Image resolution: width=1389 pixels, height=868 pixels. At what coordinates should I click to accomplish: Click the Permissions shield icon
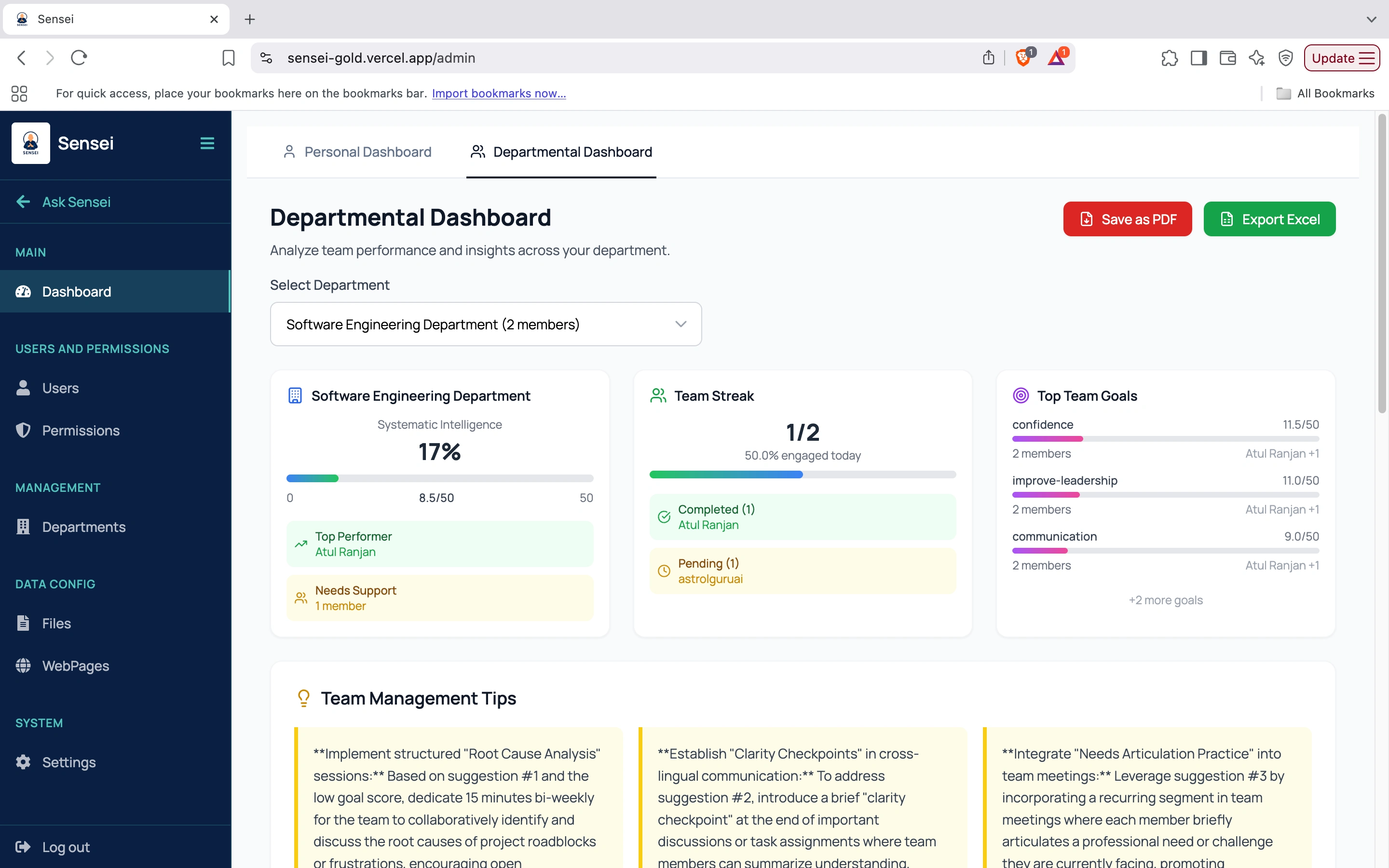click(x=23, y=430)
